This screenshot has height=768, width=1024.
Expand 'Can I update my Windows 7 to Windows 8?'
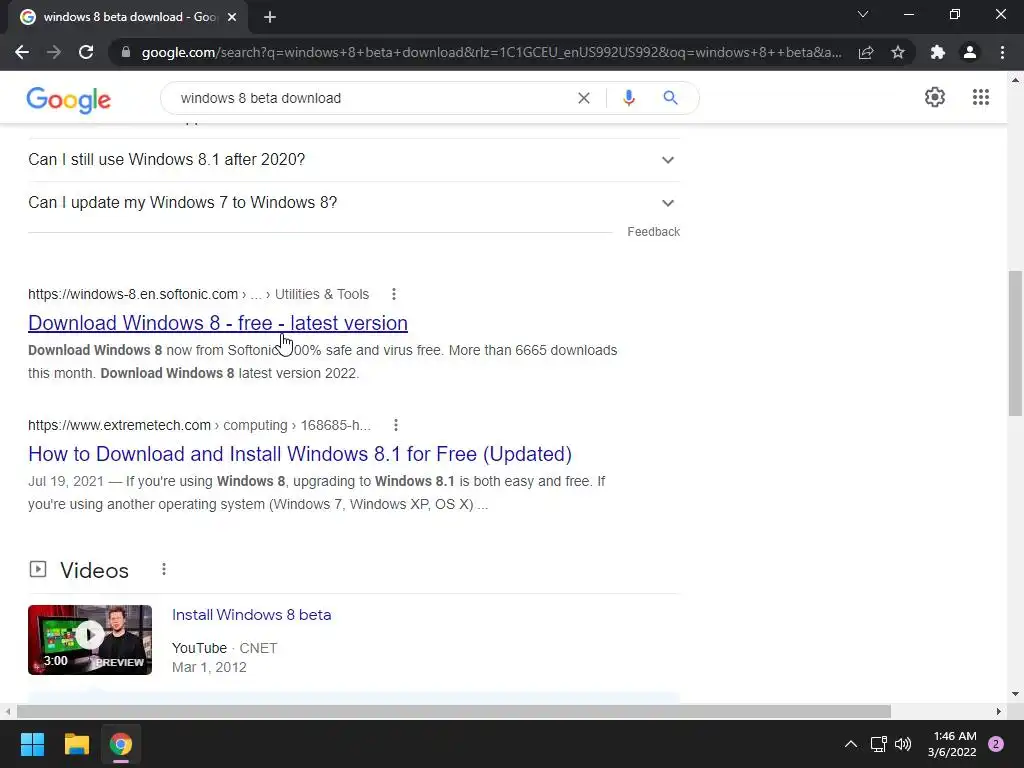click(x=354, y=203)
